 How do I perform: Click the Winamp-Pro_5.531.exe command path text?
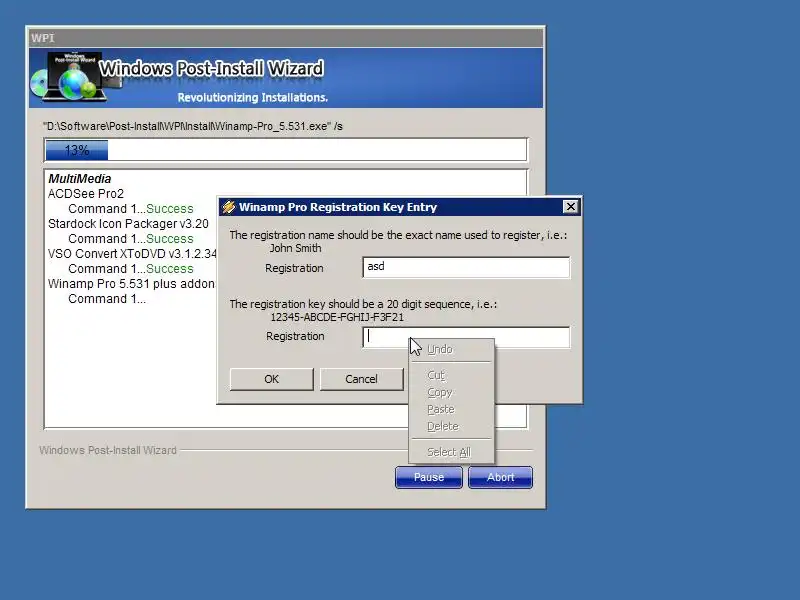click(x=194, y=126)
